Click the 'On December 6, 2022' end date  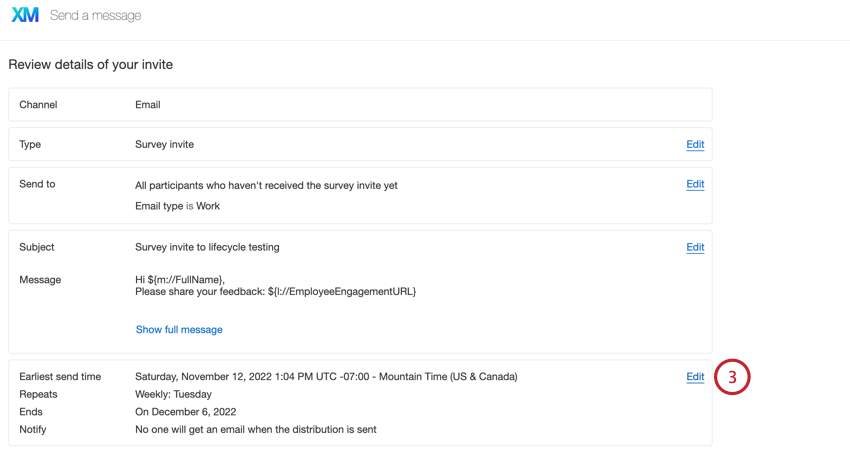coord(185,412)
